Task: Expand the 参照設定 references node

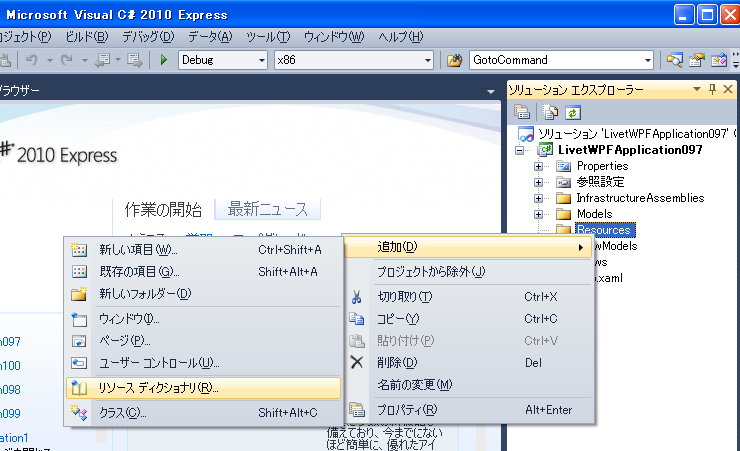Action: pyautogui.click(x=538, y=182)
